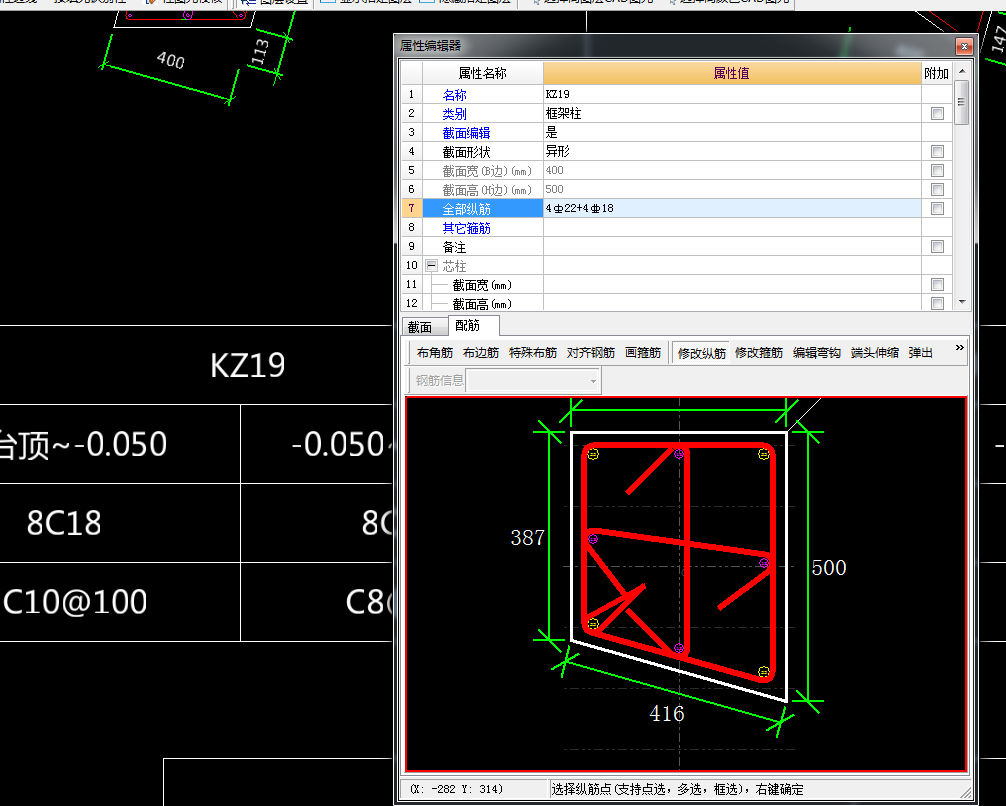This screenshot has height=806, width=1006.
Task: Open the 钢筋信息 dropdown
Action: [x=593, y=381]
